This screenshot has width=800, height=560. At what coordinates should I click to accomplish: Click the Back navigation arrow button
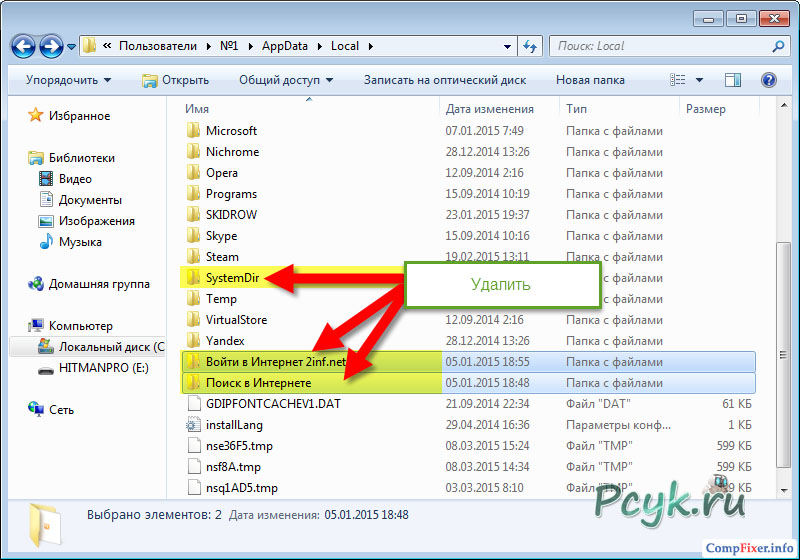click(x=24, y=46)
